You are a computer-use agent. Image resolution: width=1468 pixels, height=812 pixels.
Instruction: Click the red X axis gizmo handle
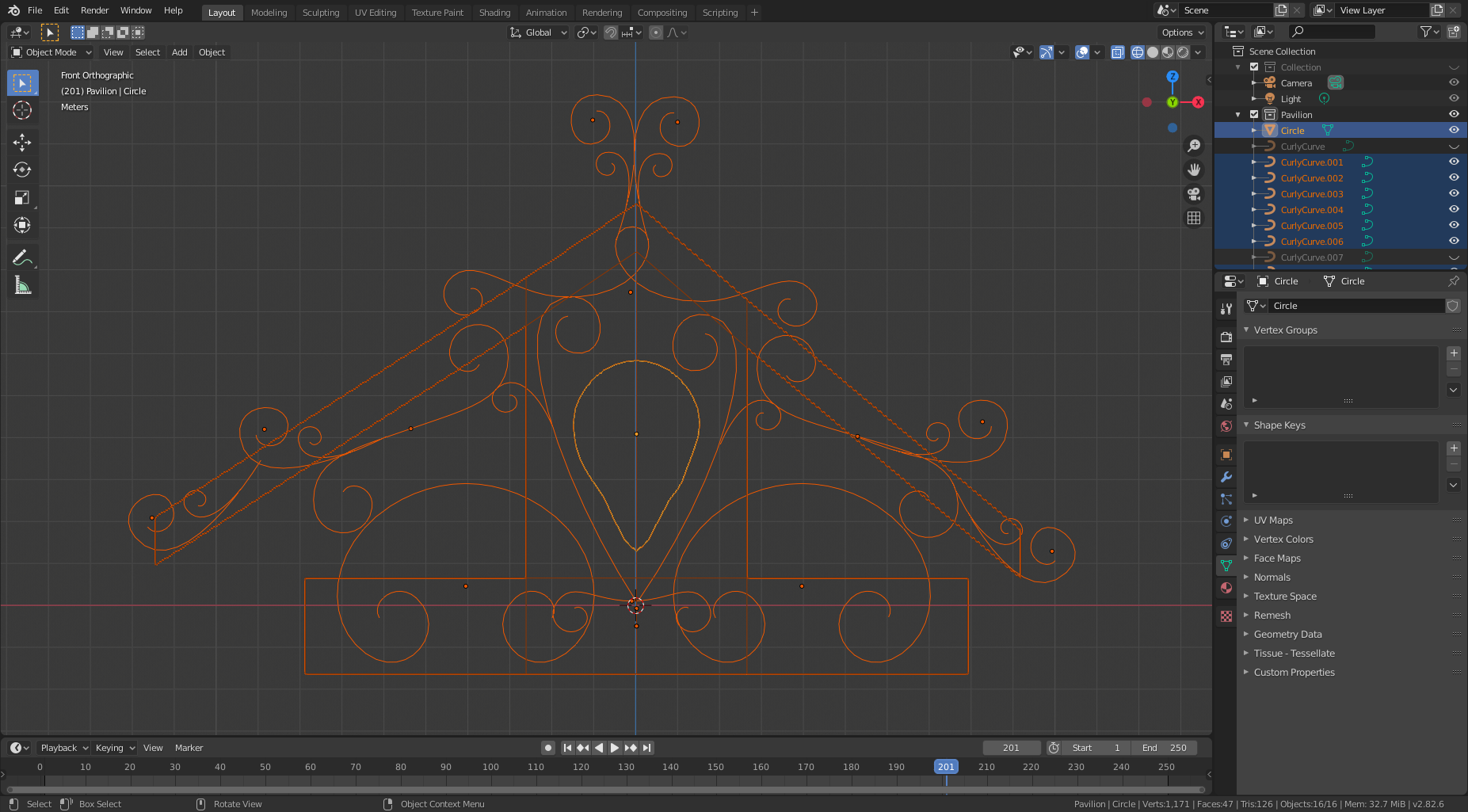1198,102
